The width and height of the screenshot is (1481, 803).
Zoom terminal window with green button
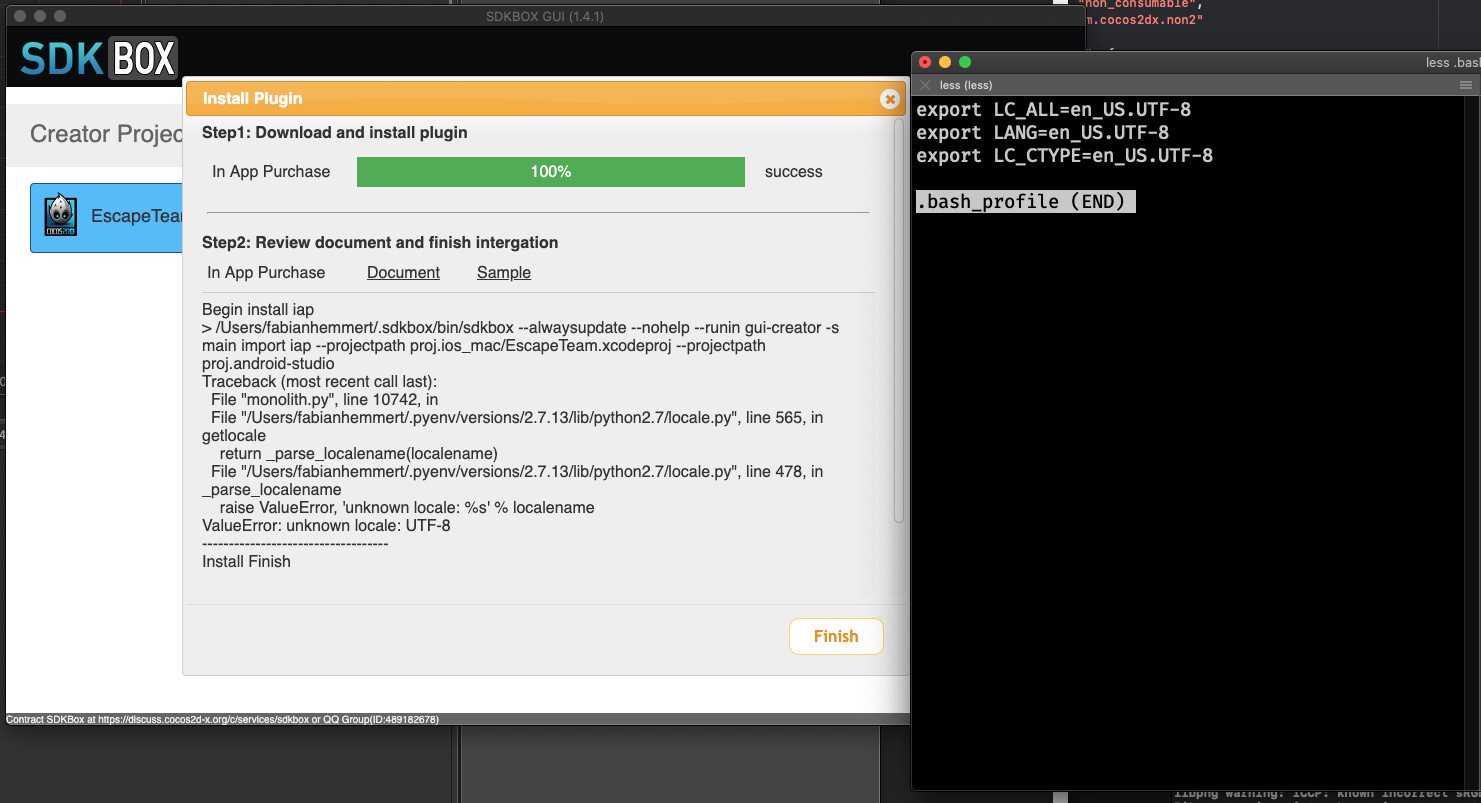pyautogui.click(x=965, y=62)
